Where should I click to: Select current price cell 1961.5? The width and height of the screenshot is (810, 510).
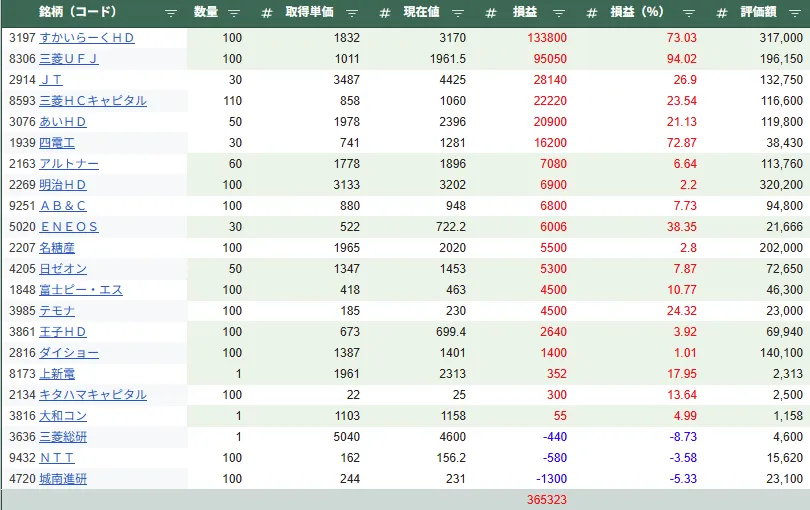point(447,59)
